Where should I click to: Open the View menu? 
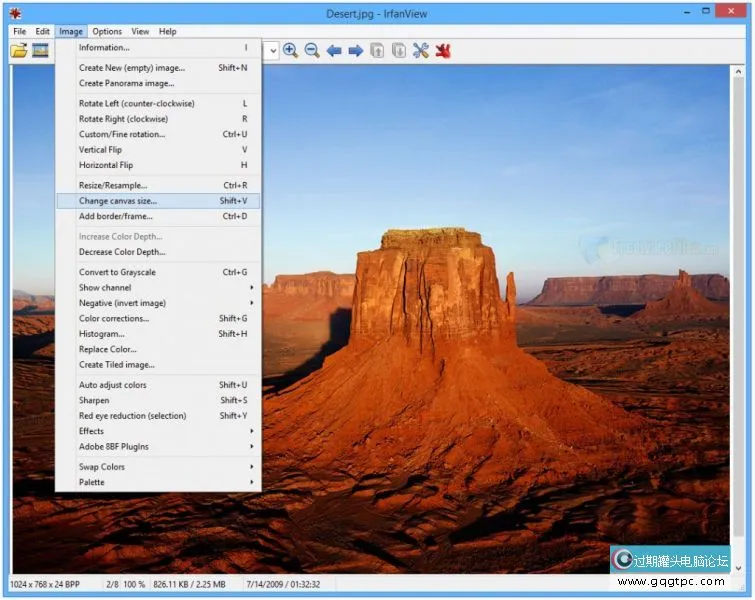click(x=140, y=31)
